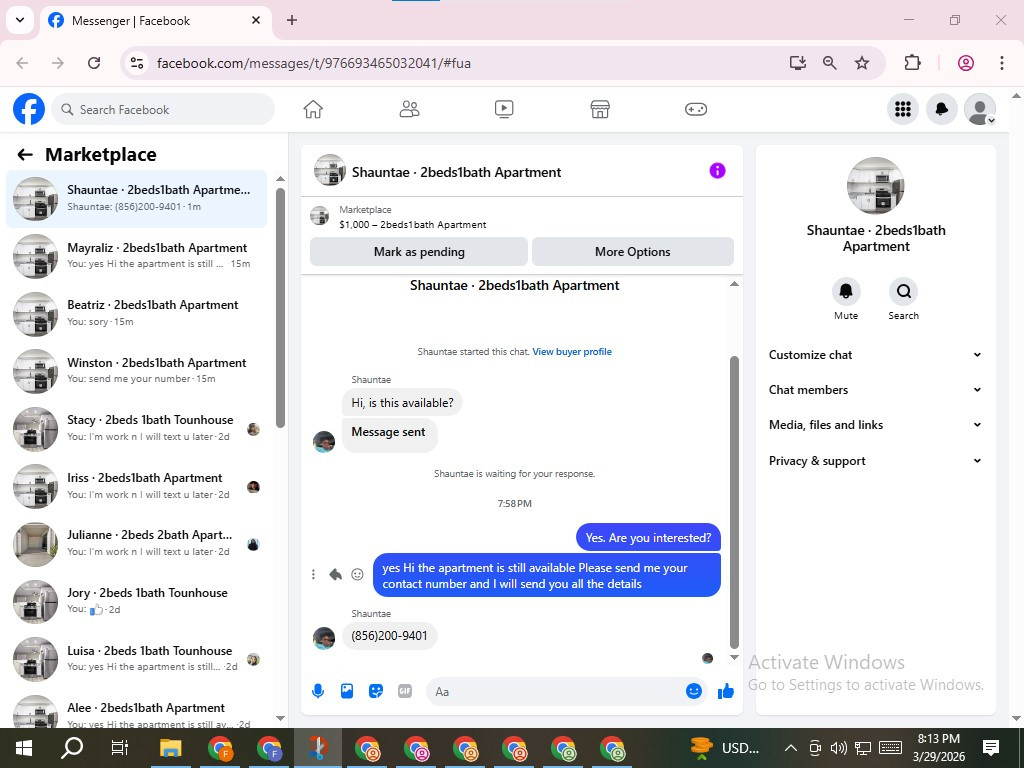
Task: Click Shauntae apartment profile picture in sidebar
Action: tap(875, 185)
